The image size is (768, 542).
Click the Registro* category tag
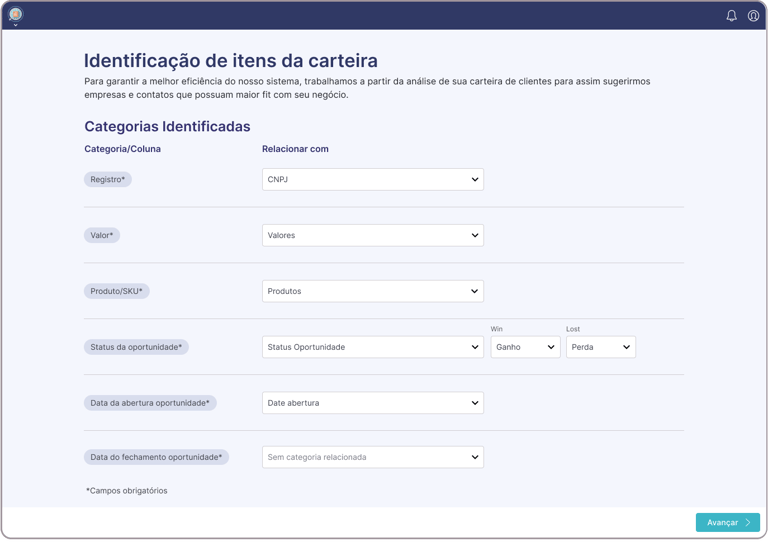click(108, 179)
